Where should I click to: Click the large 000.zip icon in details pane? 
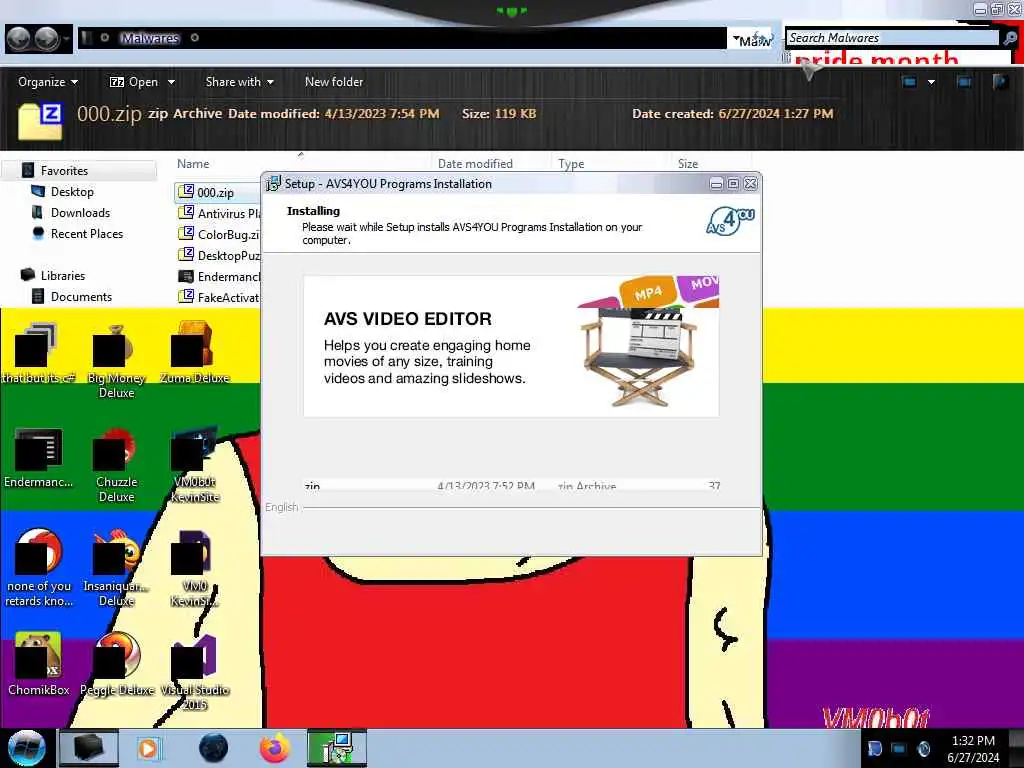click(x=40, y=121)
